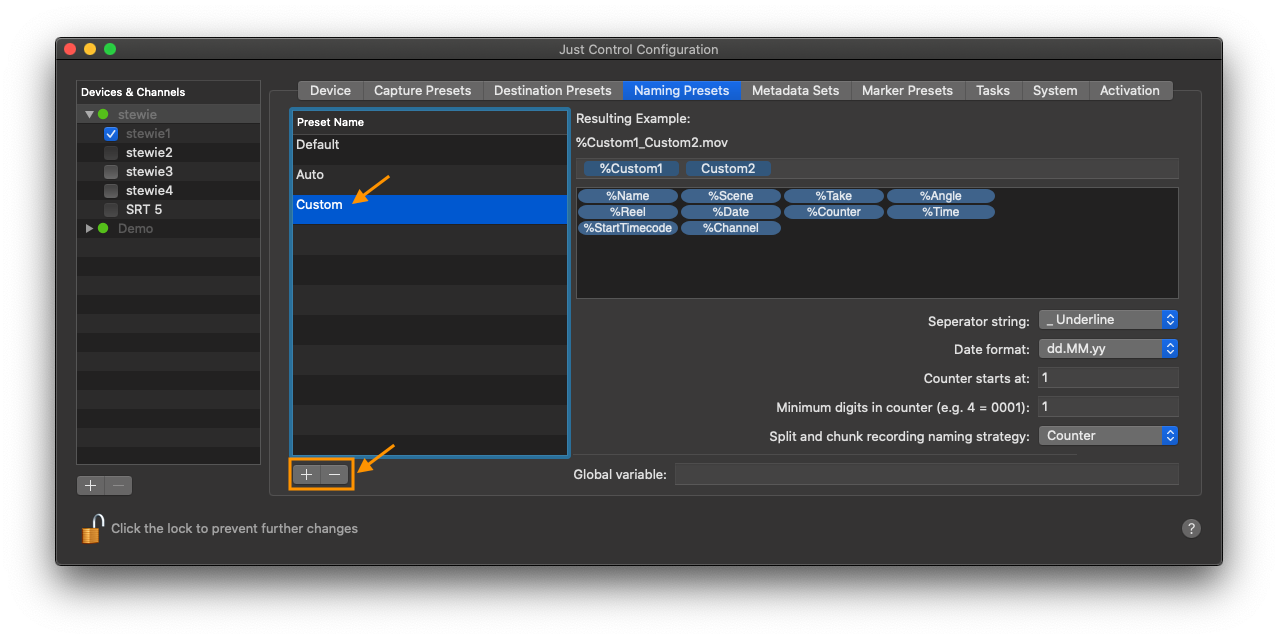
Task: Click the green status dot beside stewie
Action: (x=103, y=114)
